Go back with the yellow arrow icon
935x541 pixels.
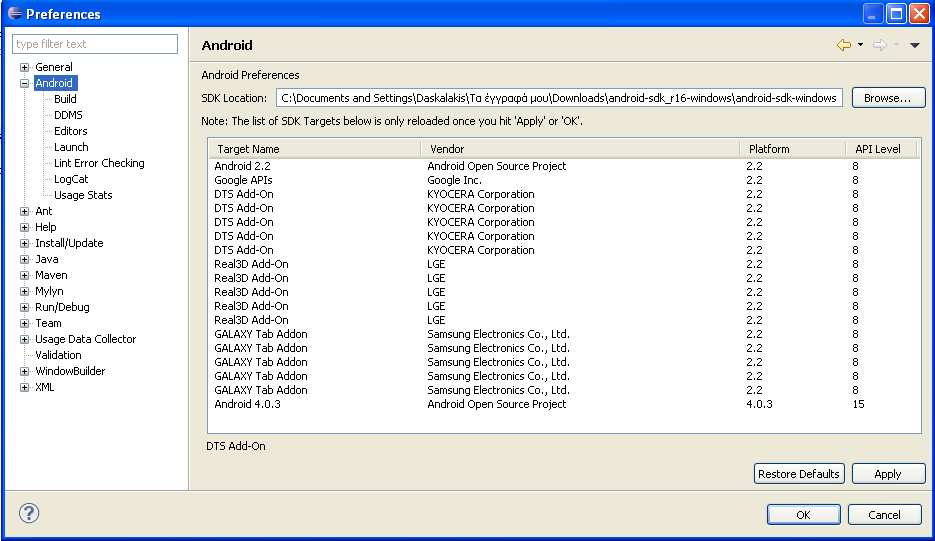coord(844,45)
